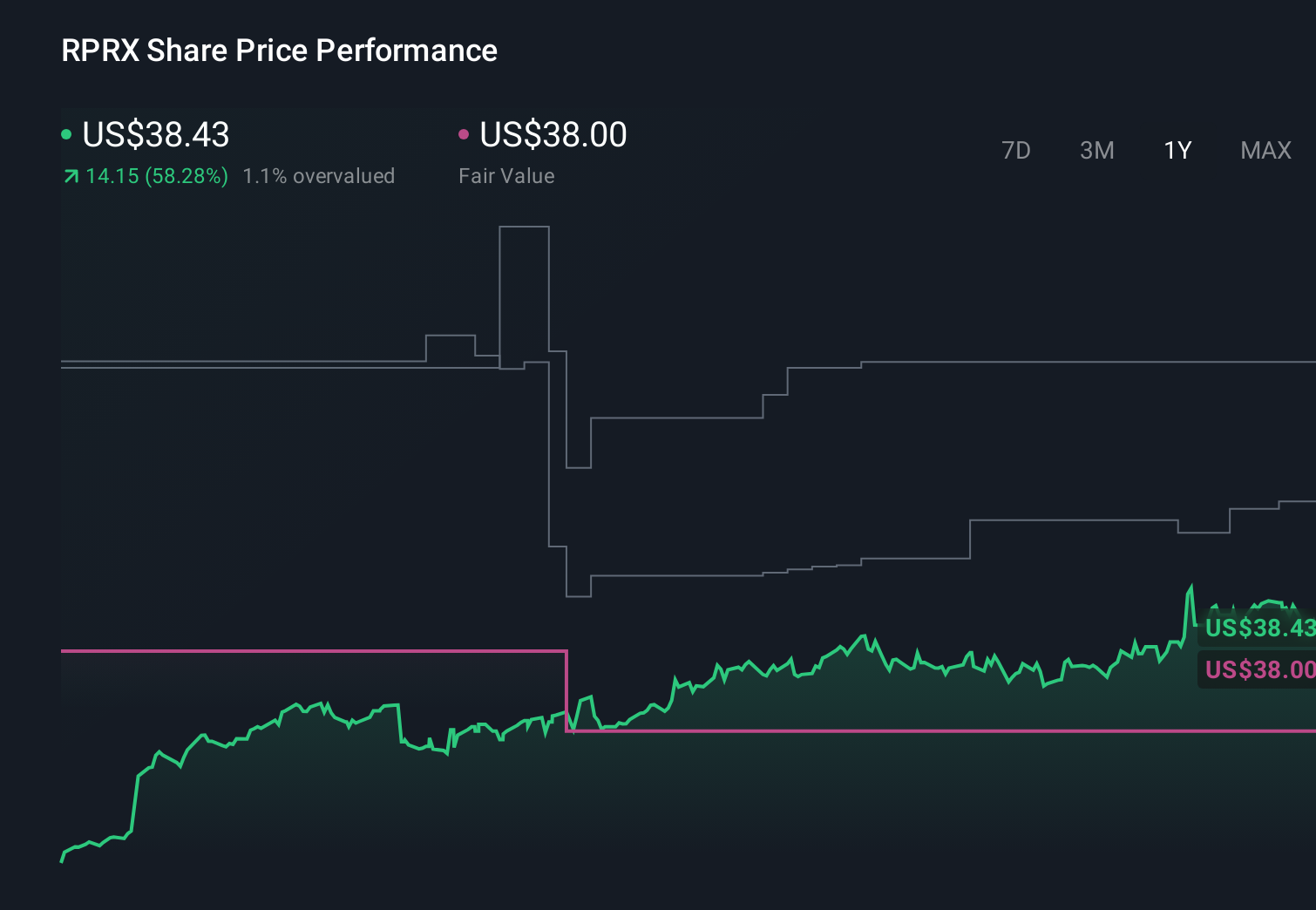
Task: Toggle the overvalued indicator display
Action: pyautogui.click(x=319, y=176)
